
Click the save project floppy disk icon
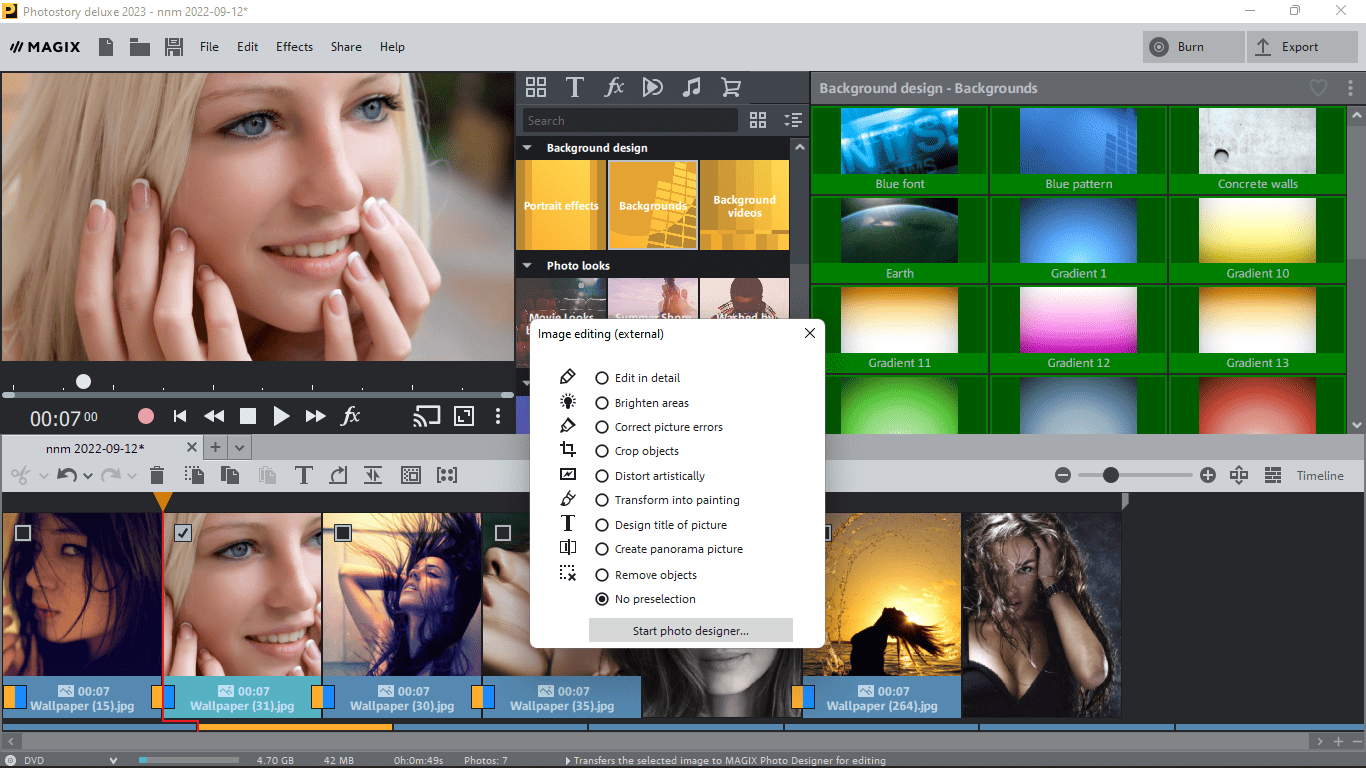(x=174, y=47)
